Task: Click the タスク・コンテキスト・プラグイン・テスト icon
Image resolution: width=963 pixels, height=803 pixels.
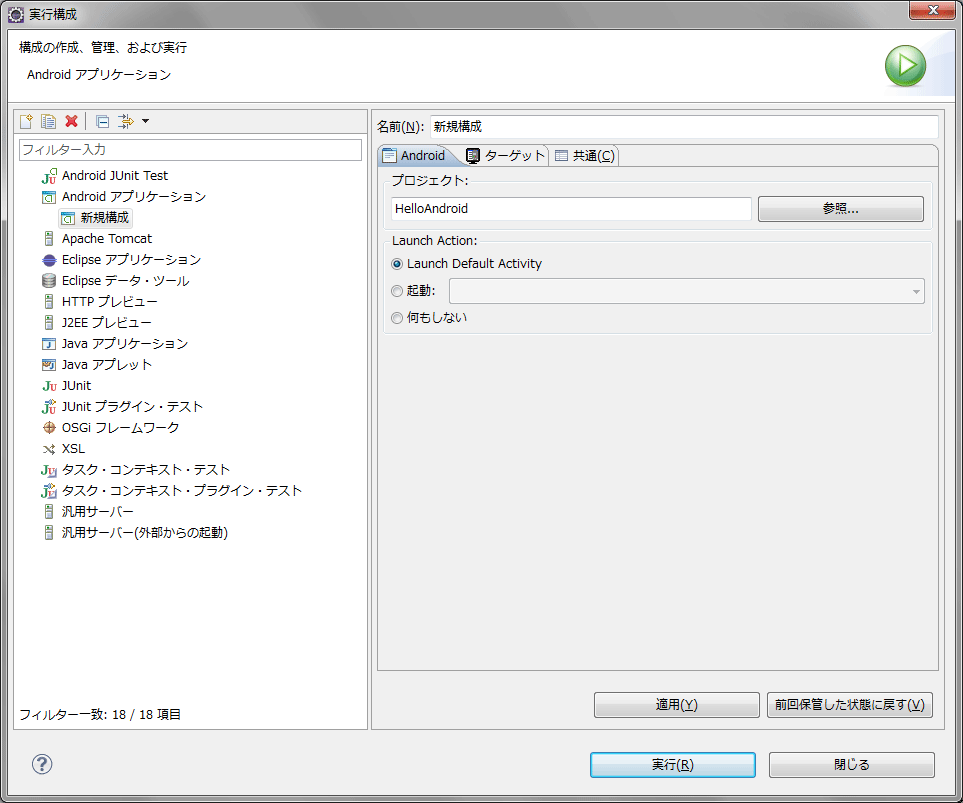Action: tap(49, 491)
